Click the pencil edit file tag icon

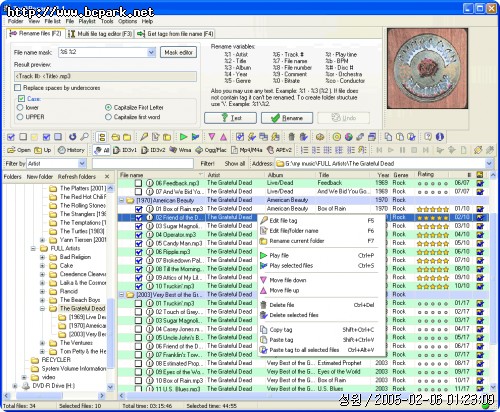tap(144, 137)
